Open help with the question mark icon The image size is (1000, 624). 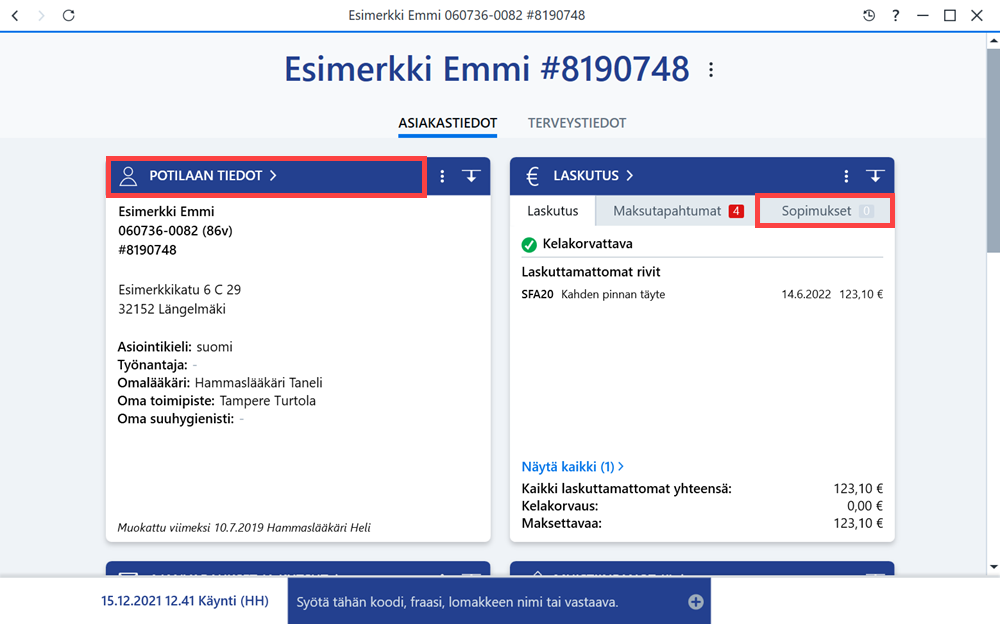click(895, 15)
